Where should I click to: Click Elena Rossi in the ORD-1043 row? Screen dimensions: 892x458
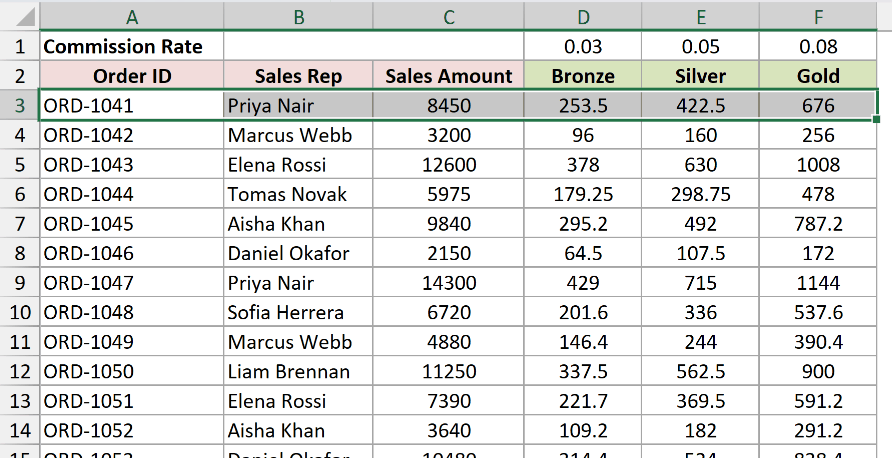(299, 164)
